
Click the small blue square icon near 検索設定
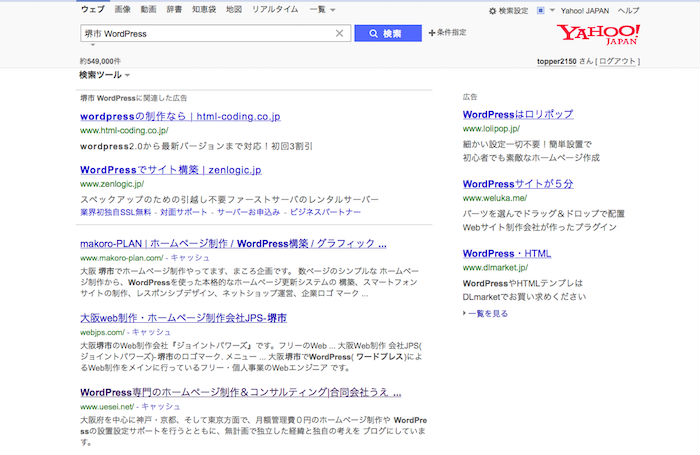540,10
